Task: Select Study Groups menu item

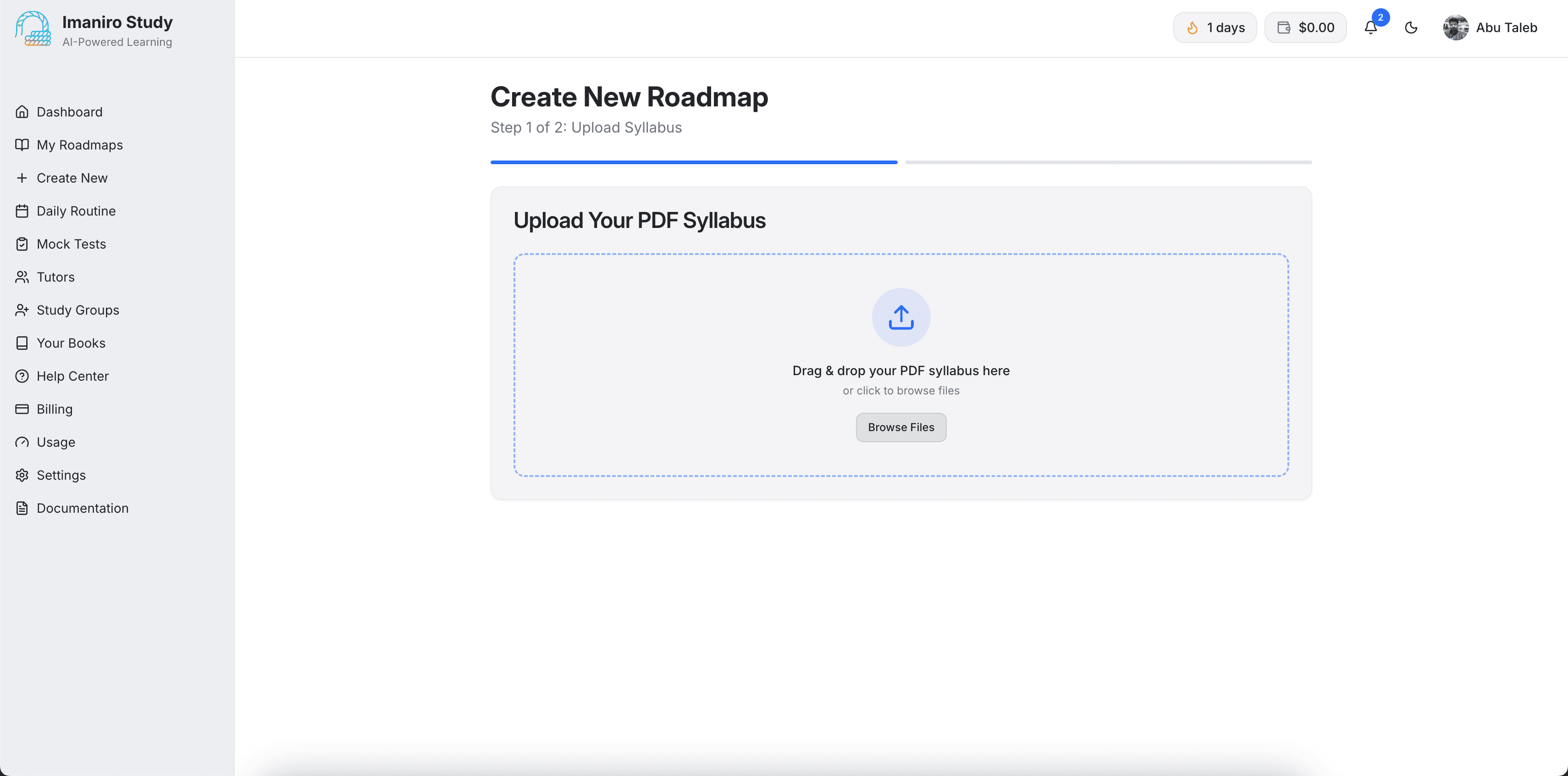Action: tap(78, 310)
